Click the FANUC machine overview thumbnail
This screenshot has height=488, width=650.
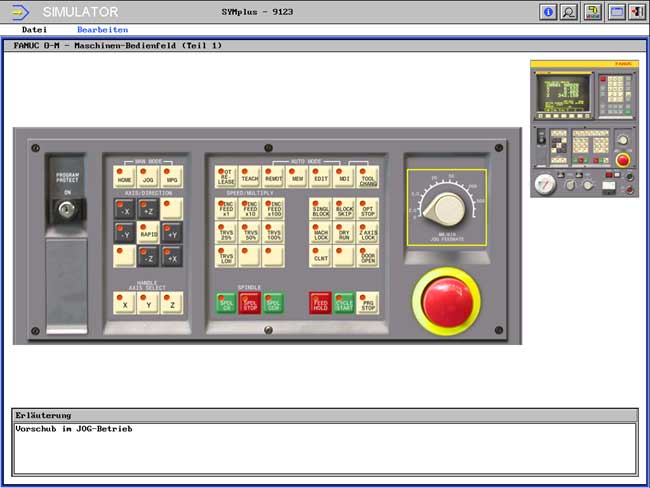[x=584, y=128]
